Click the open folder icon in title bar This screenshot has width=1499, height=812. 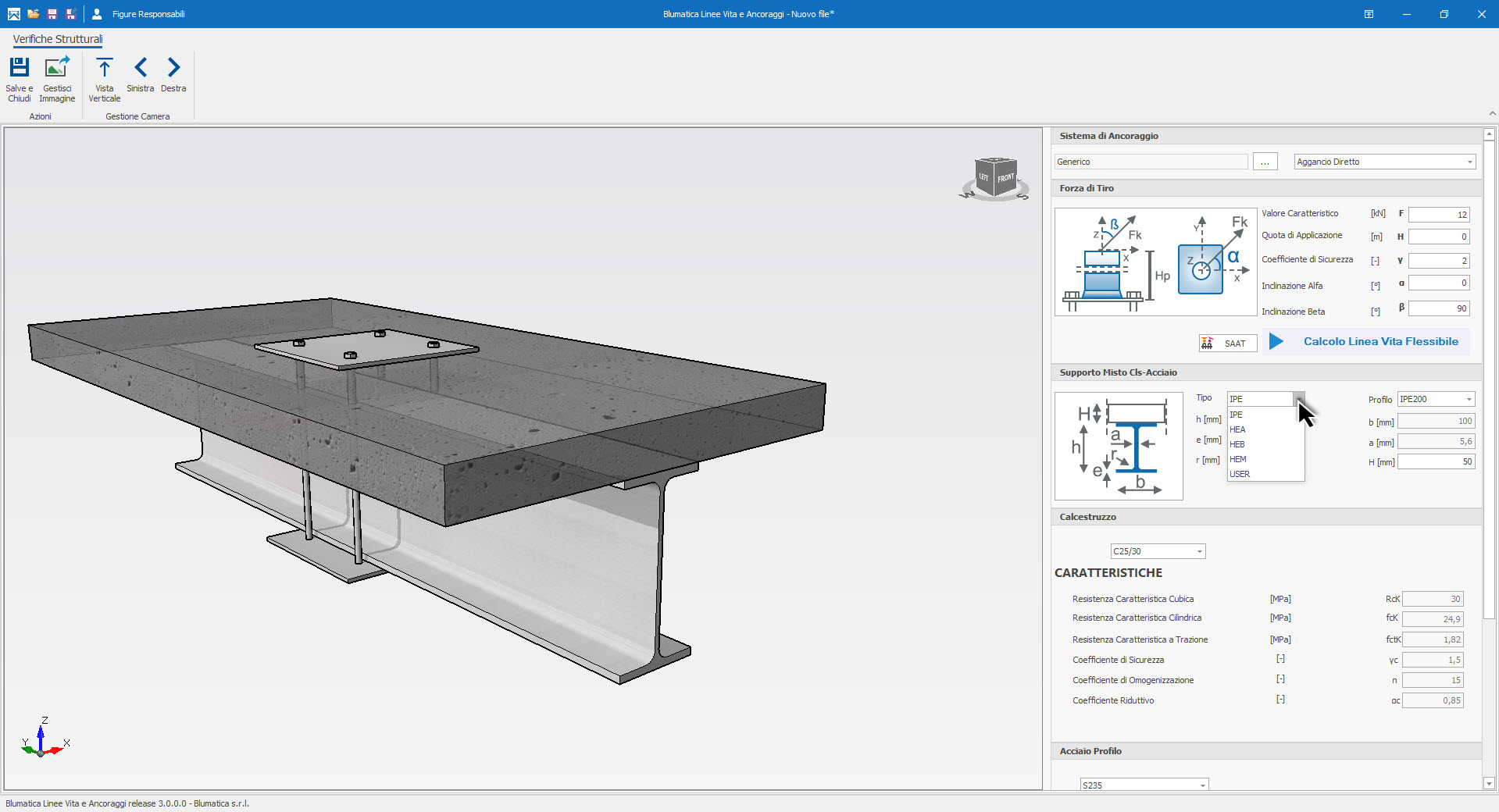33,14
